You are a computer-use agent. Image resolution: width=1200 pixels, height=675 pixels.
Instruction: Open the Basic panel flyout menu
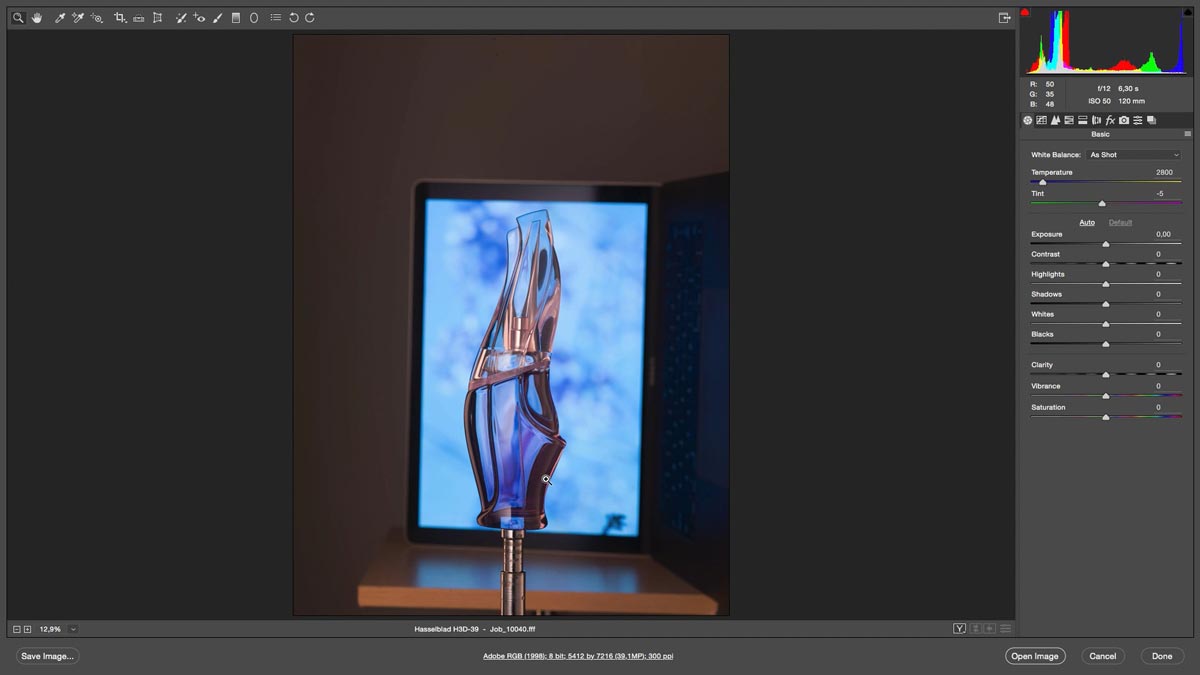1188,134
